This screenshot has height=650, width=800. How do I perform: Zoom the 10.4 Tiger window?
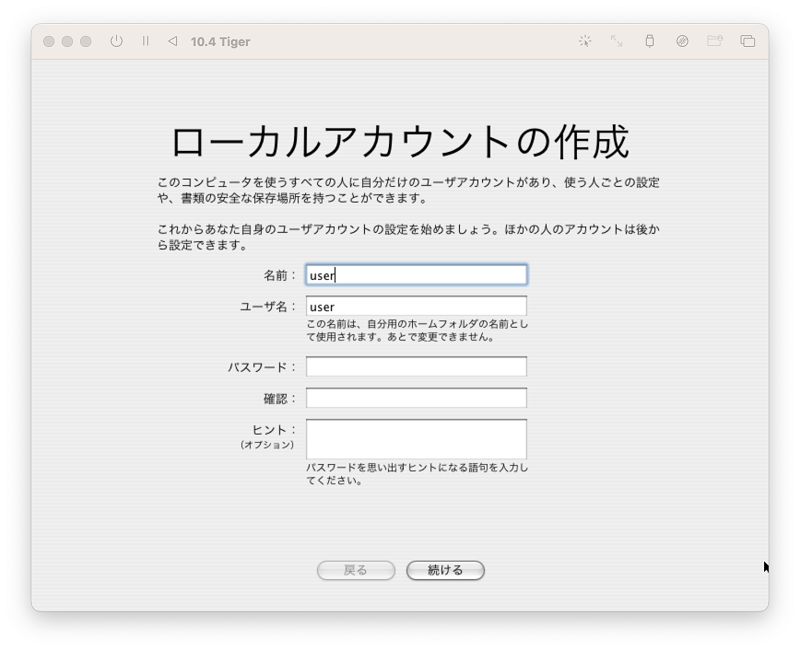[86, 41]
